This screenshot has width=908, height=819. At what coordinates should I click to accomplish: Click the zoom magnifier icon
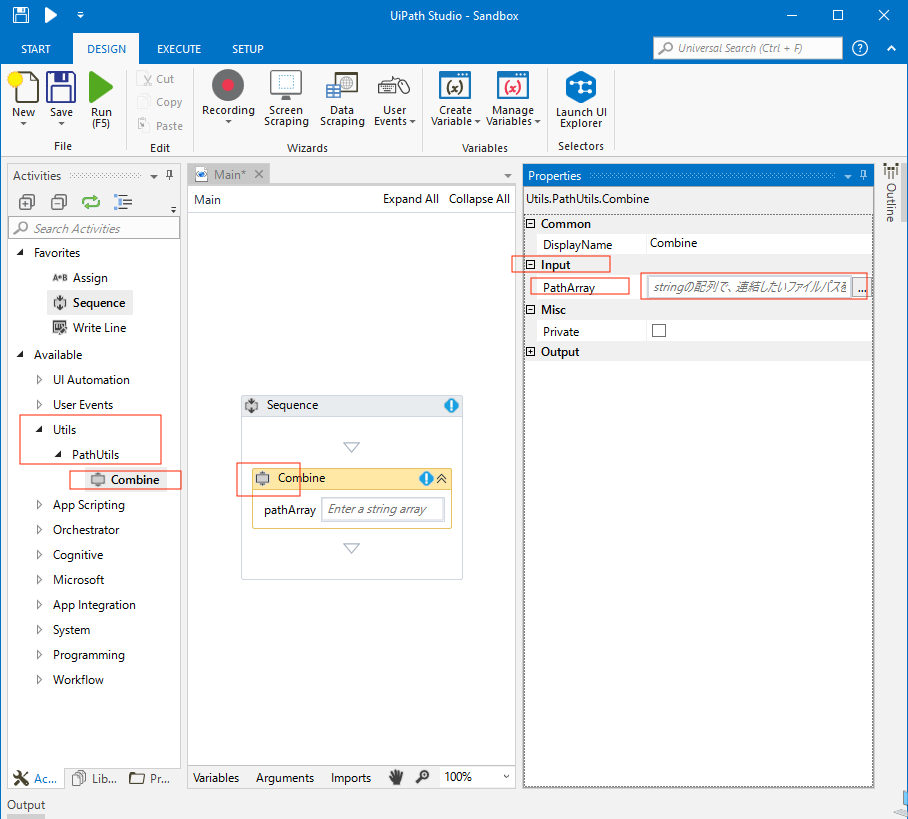pos(423,777)
